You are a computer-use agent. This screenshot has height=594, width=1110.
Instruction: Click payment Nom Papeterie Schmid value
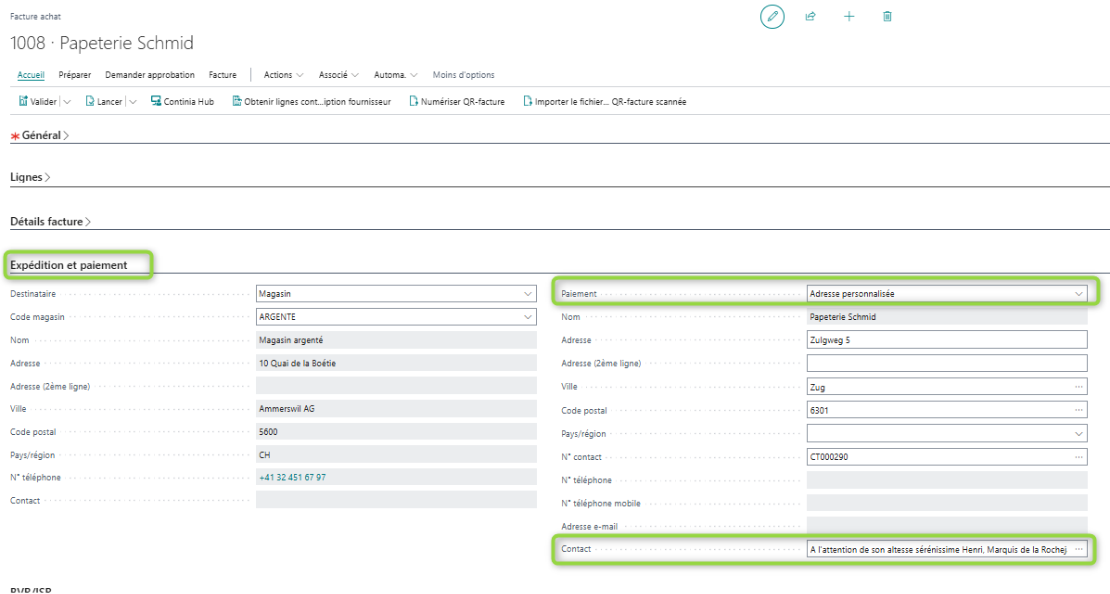click(946, 317)
